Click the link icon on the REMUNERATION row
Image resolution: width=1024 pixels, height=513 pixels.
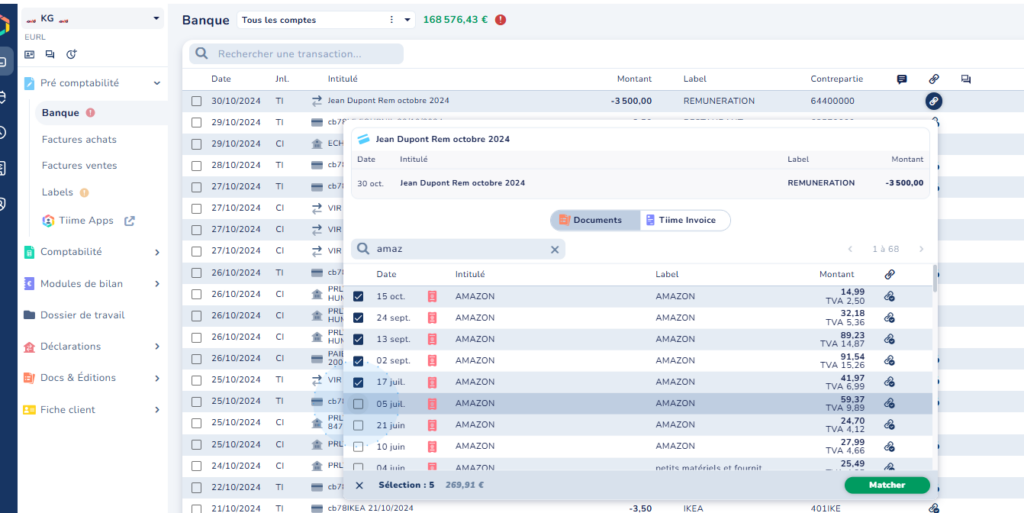(933, 101)
